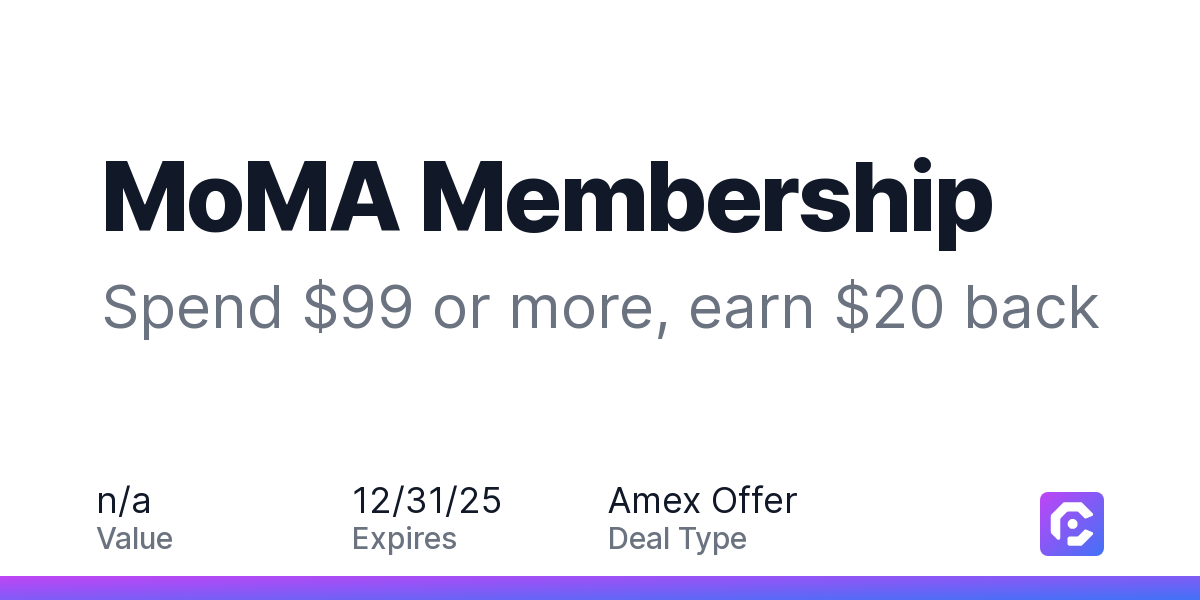Screen dimensions: 1200x600
Task: Click the Amex Offer deal text
Action: point(702,500)
